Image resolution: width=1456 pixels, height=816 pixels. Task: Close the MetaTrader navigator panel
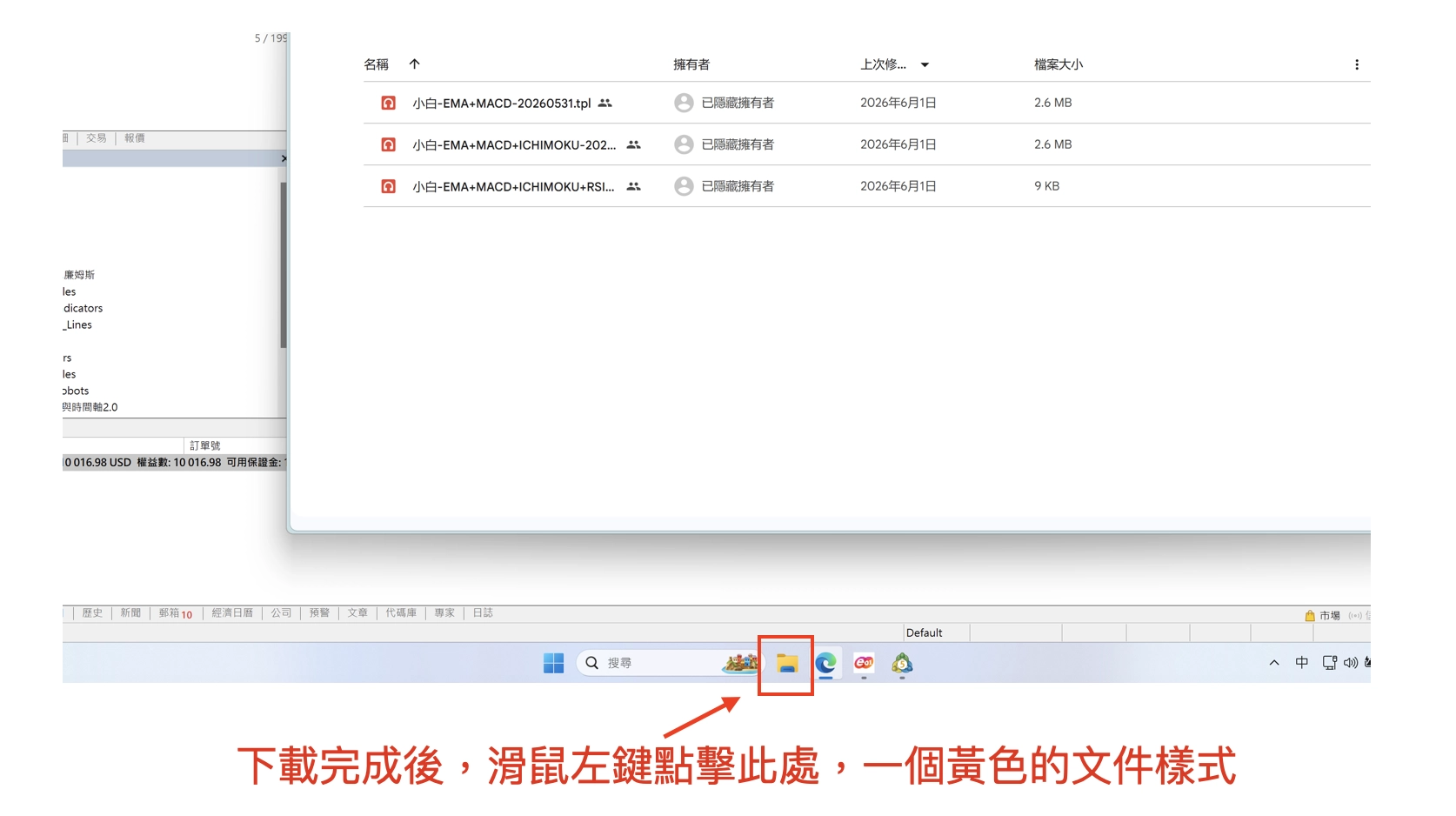(x=284, y=158)
